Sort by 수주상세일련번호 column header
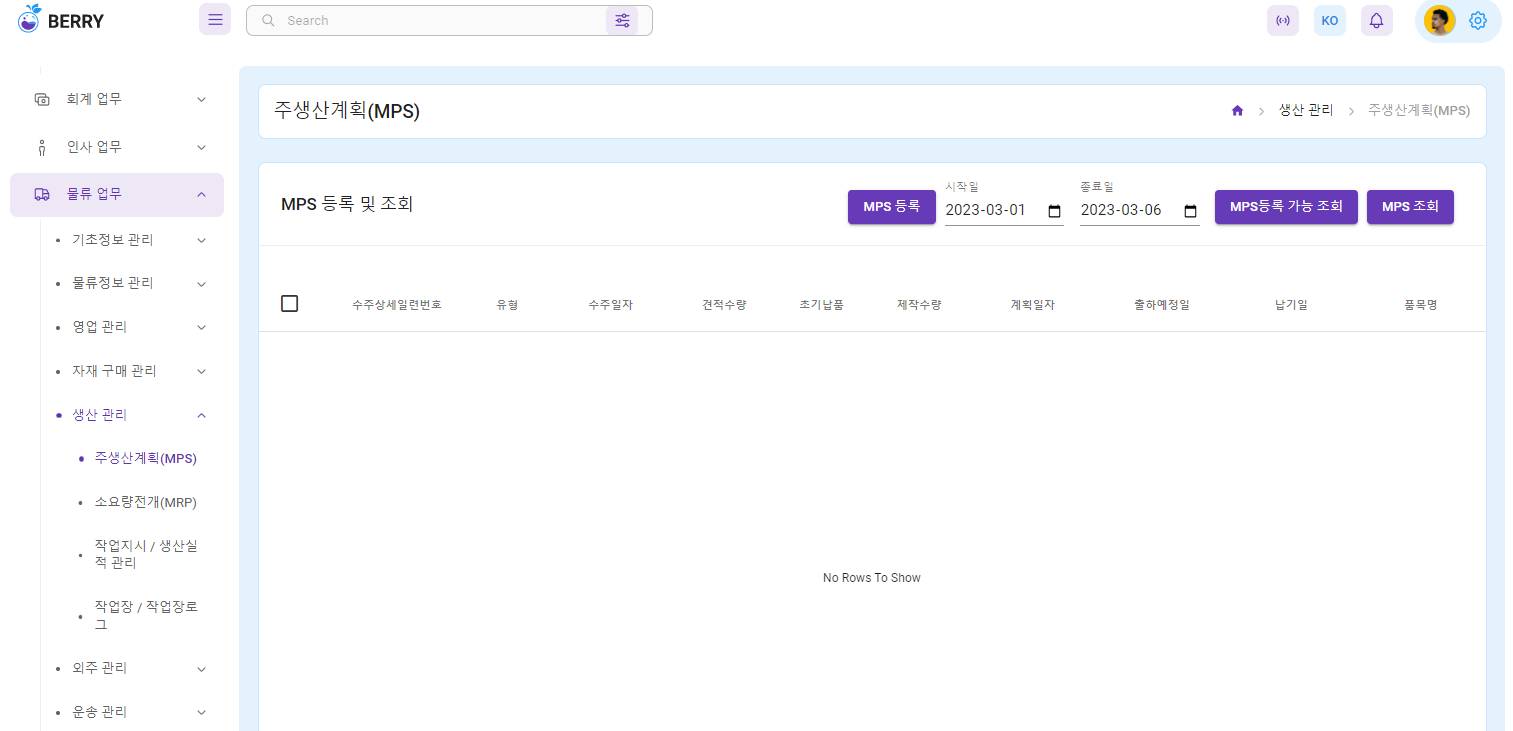Screen dimensions: 1513x731 pos(397,304)
